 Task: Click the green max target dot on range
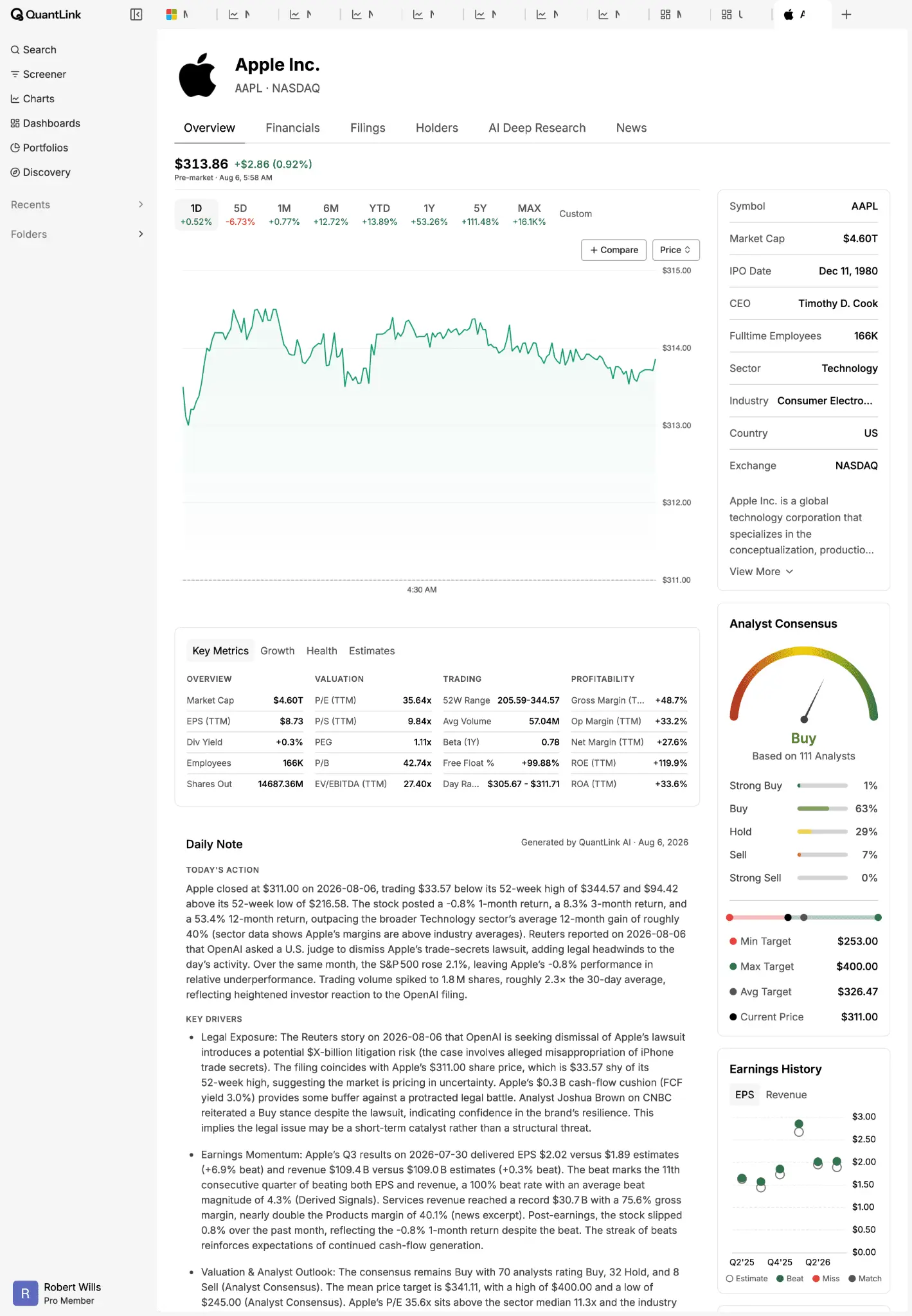tap(878, 917)
